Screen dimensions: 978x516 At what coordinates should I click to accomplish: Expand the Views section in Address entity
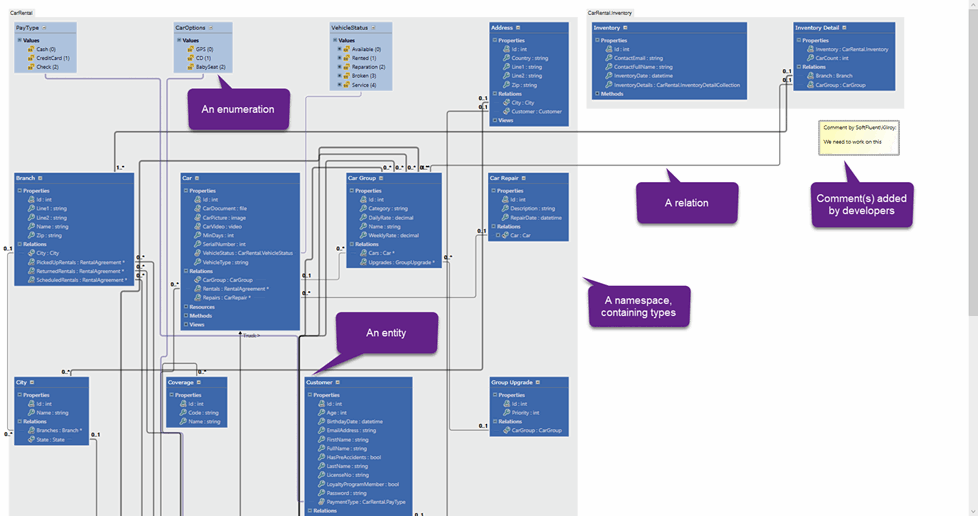coord(494,120)
